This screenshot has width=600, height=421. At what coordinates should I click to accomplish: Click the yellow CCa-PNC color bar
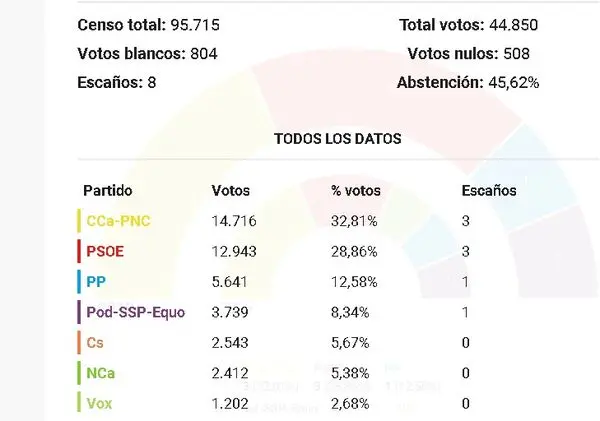pyautogui.click(x=79, y=221)
